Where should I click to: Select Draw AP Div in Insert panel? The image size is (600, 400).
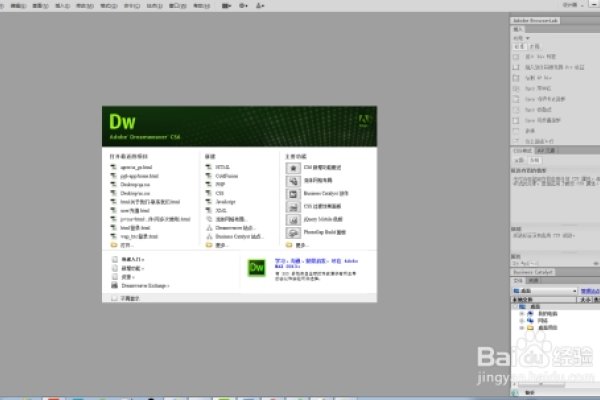538,78
